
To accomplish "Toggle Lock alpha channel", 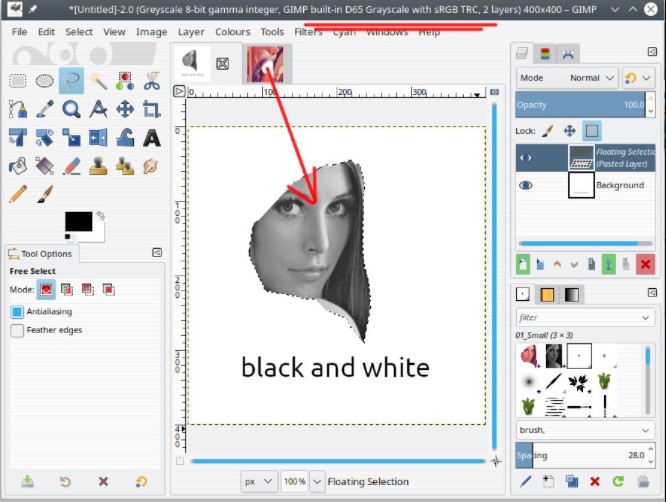I will coord(592,131).
